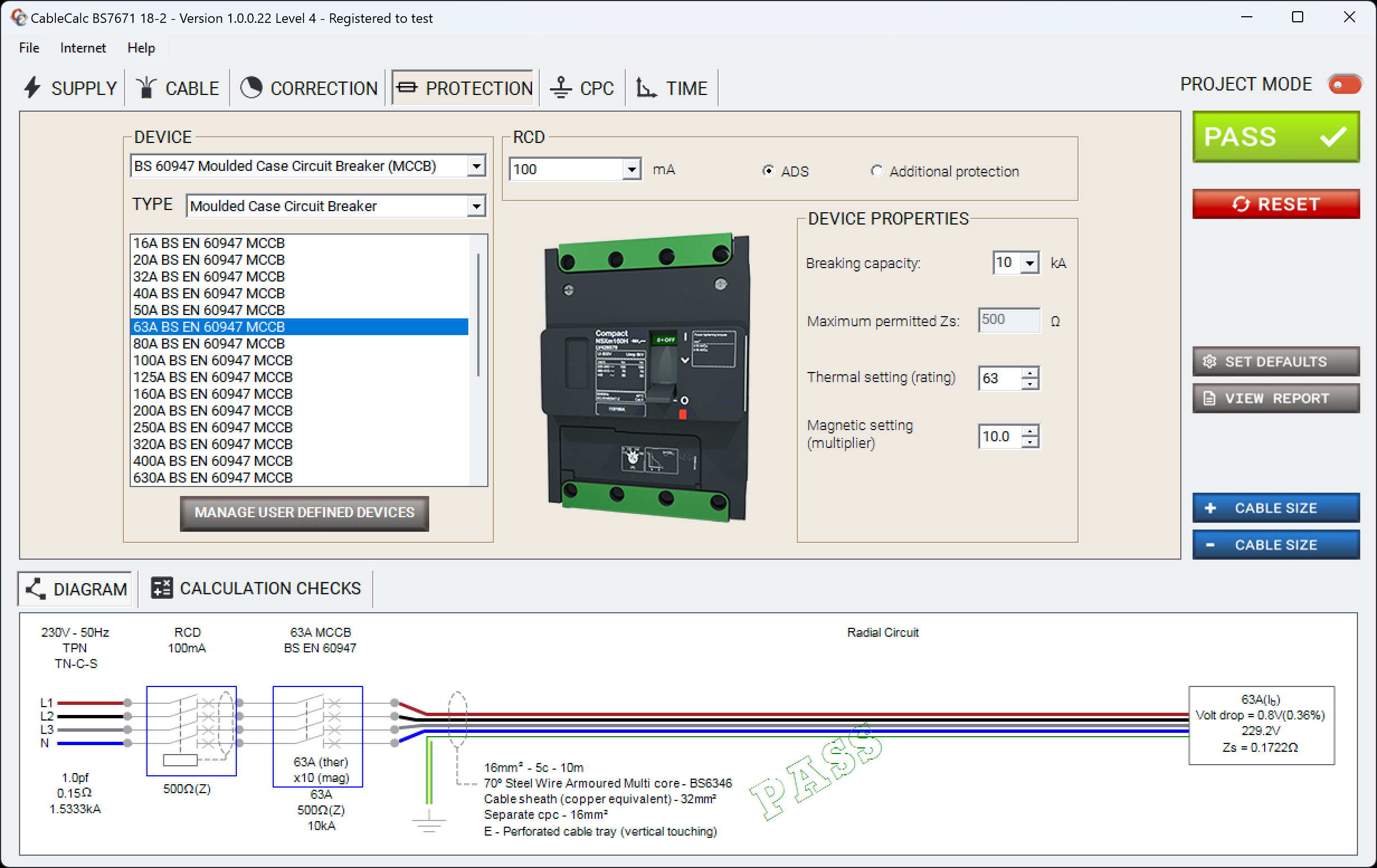Open the RCD current rating dropdown

631,169
